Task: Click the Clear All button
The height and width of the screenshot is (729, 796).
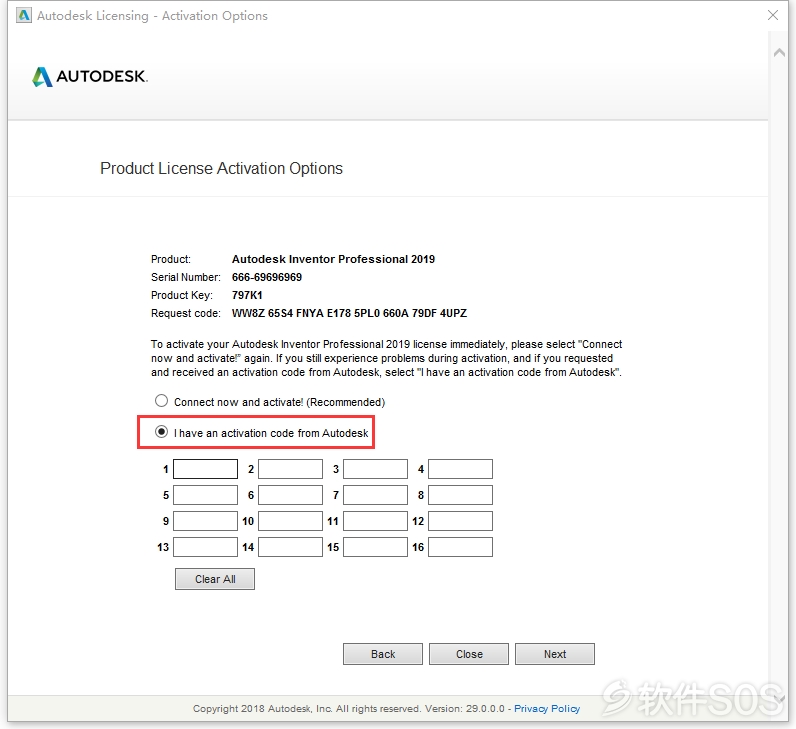Action: pos(215,579)
